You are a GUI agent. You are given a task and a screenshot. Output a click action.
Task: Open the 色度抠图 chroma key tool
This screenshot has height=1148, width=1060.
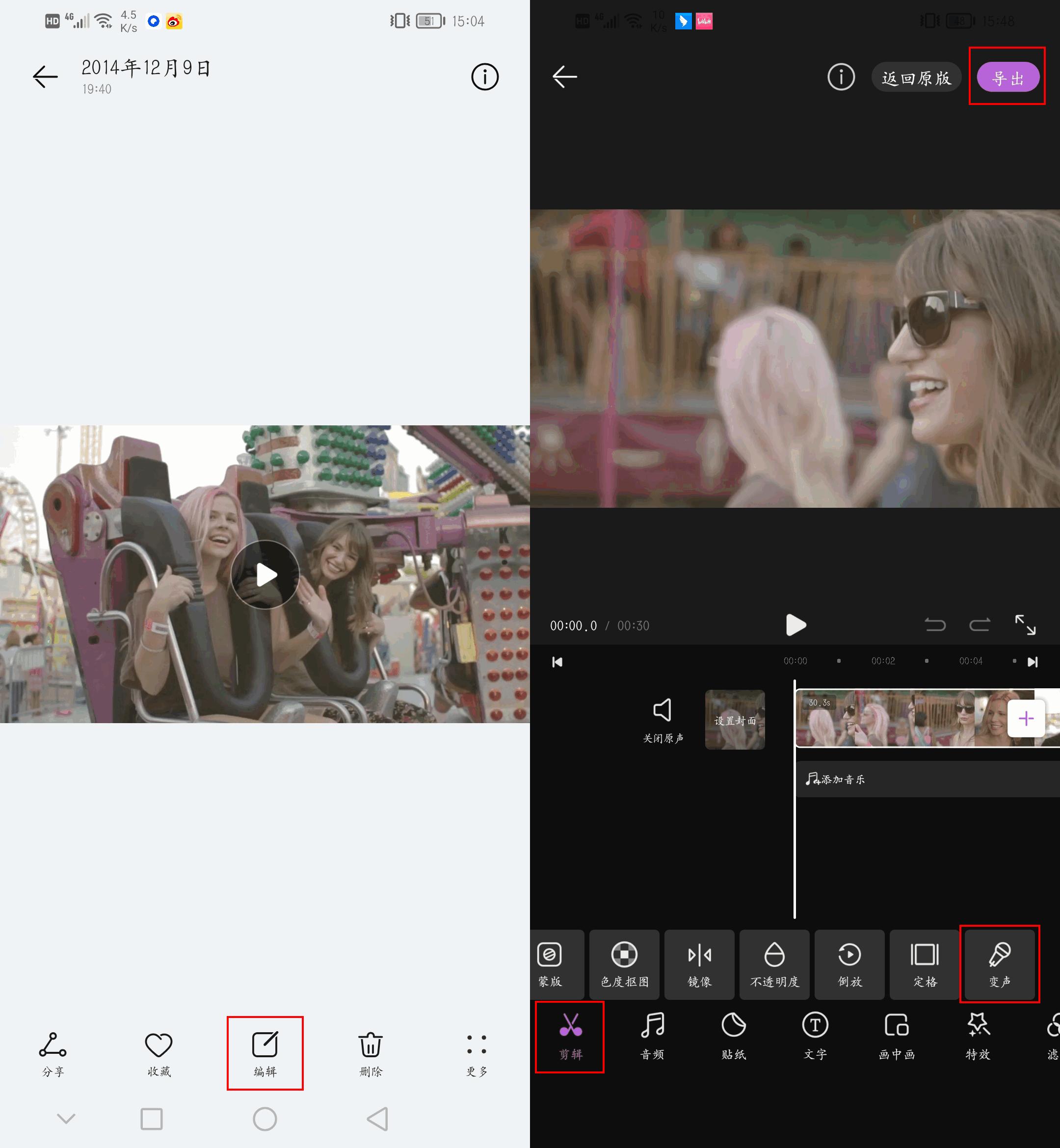(x=624, y=964)
